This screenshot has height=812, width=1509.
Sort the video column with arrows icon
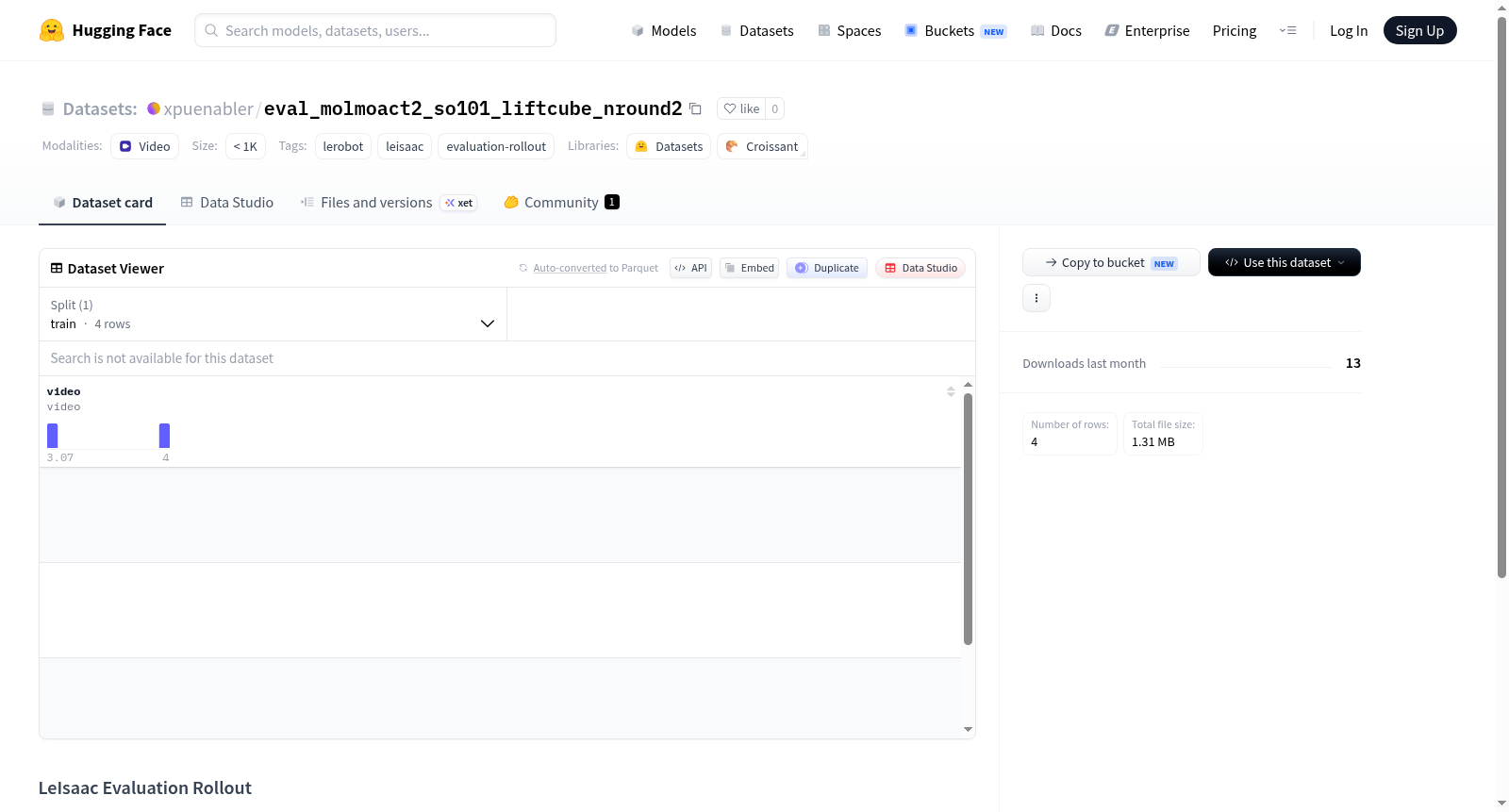951,391
